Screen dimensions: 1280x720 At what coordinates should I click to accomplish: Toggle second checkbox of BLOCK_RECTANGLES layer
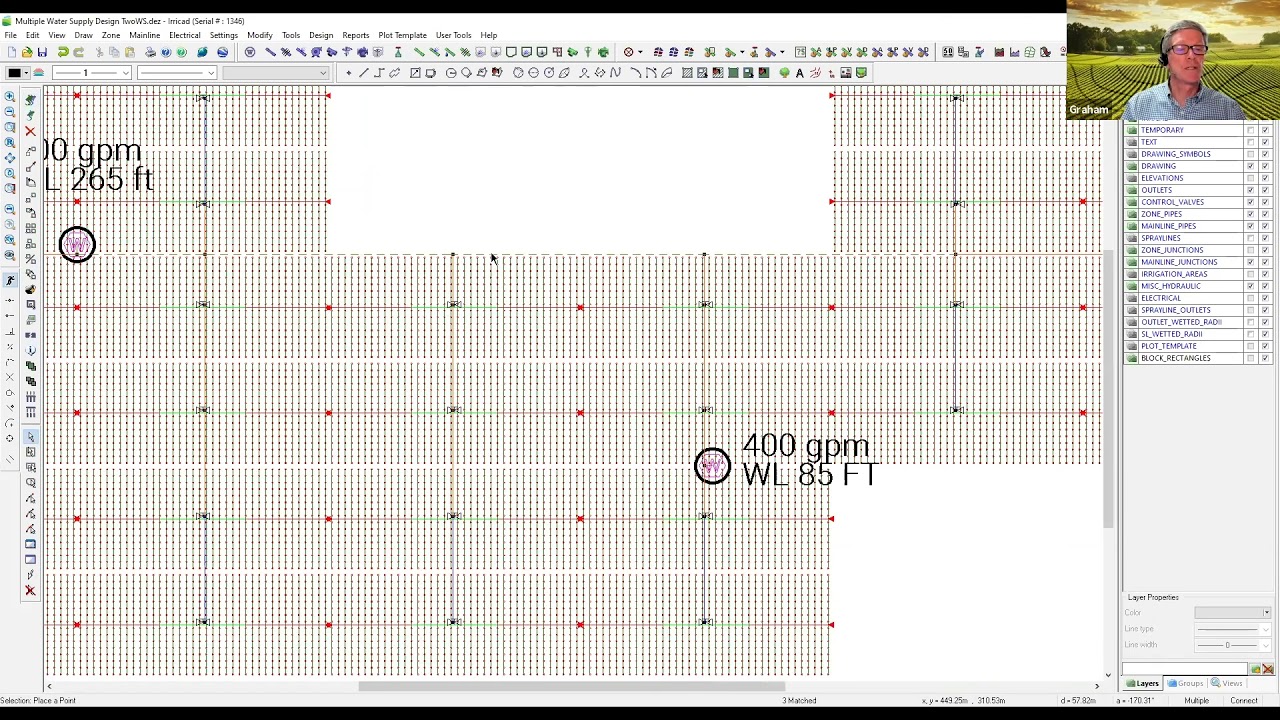click(1265, 358)
